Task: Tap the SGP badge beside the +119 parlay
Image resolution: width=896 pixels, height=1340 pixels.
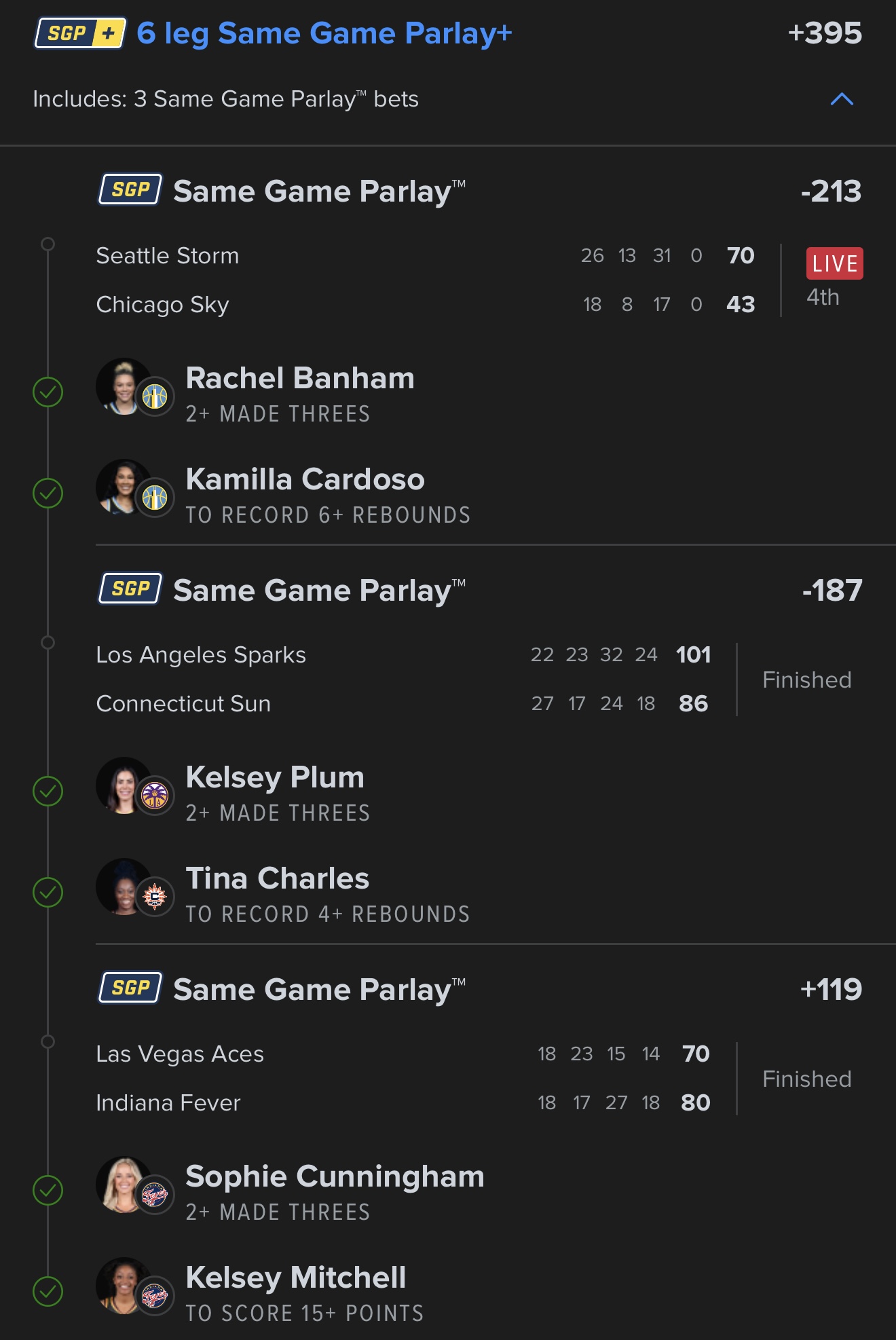Action: tap(131, 988)
